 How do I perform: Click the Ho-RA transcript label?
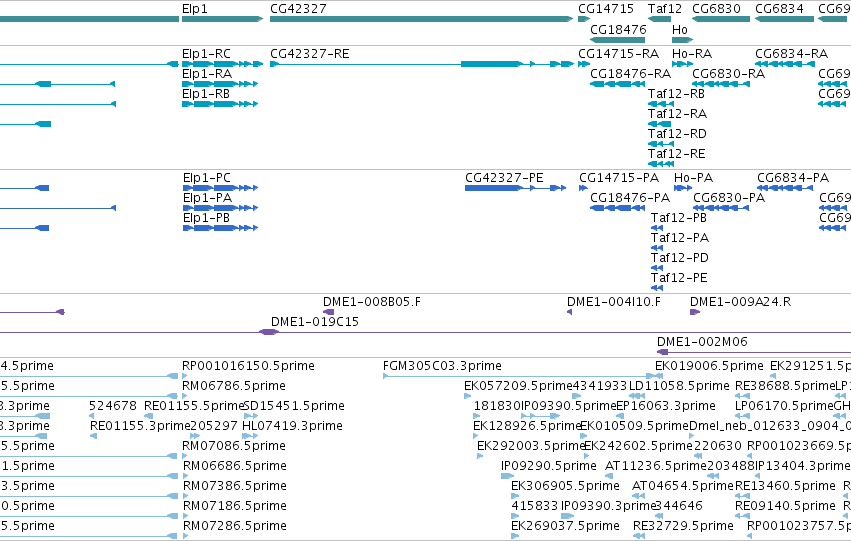coord(692,54)
